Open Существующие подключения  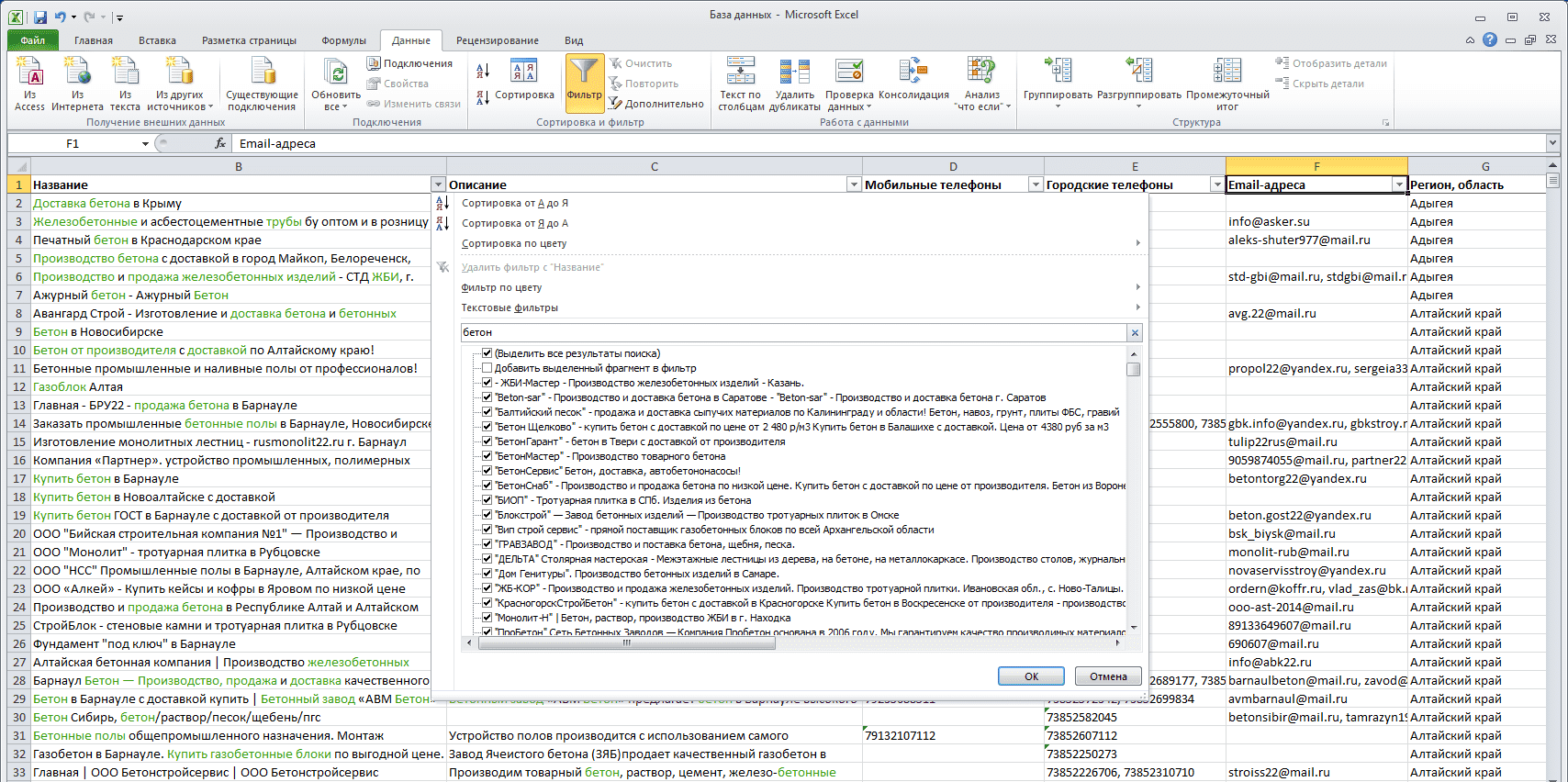point(262,84)
